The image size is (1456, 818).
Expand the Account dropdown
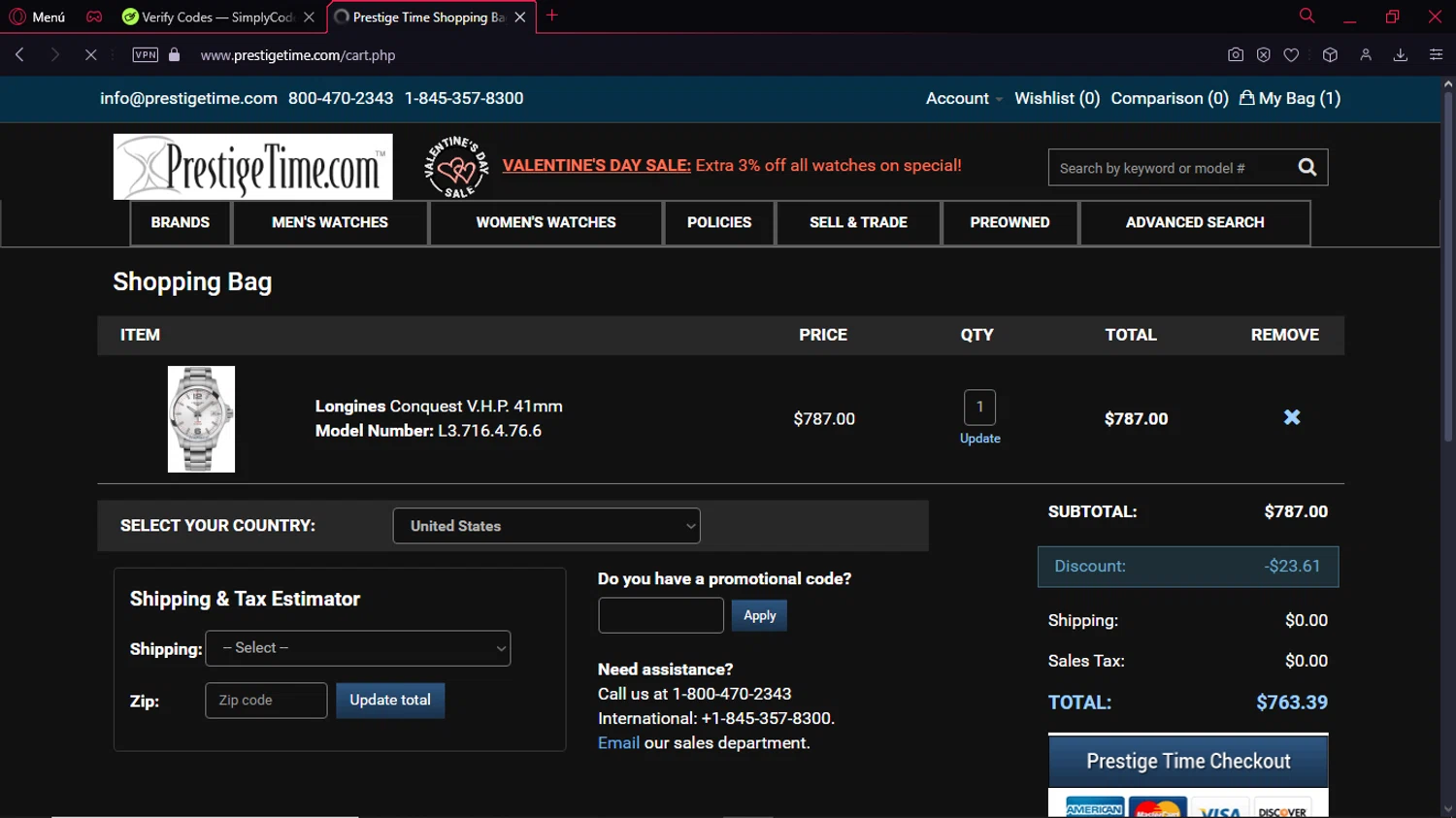pyautogui.click(x=964, y=98)
